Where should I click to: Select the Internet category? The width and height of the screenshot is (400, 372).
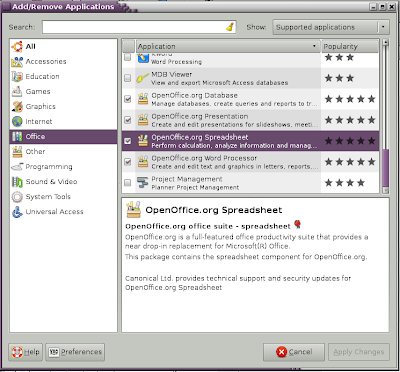click(63, 122)
